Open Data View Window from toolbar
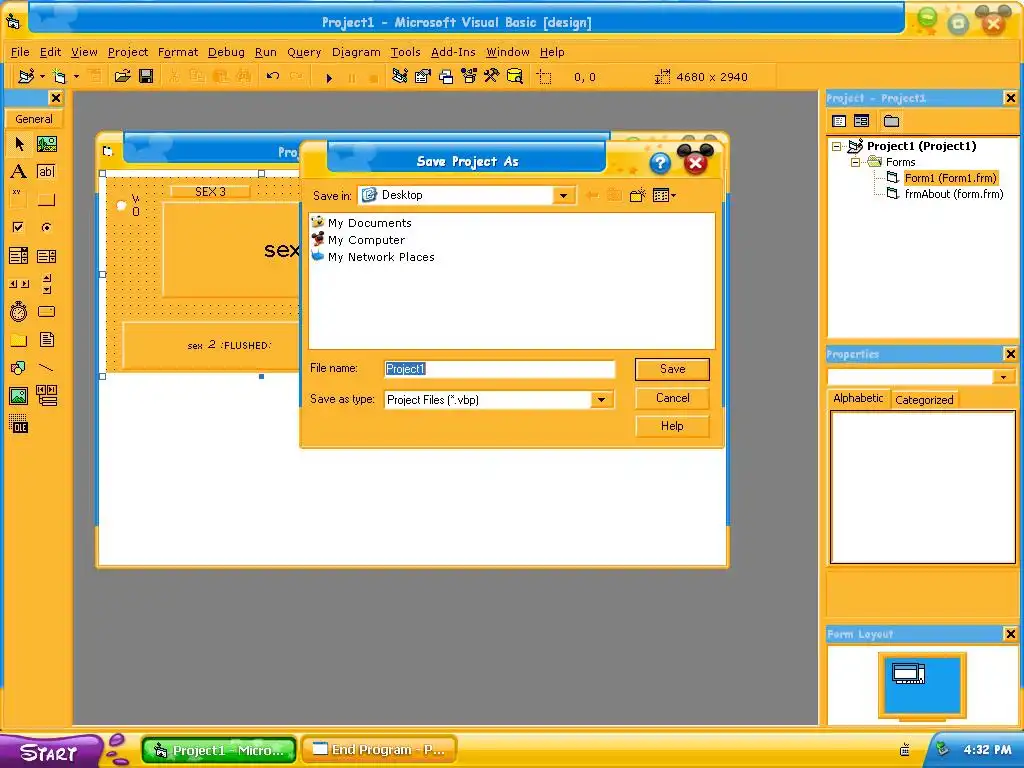The height and width of the screenshot is (768, 1024). click(x=515, y=76)
